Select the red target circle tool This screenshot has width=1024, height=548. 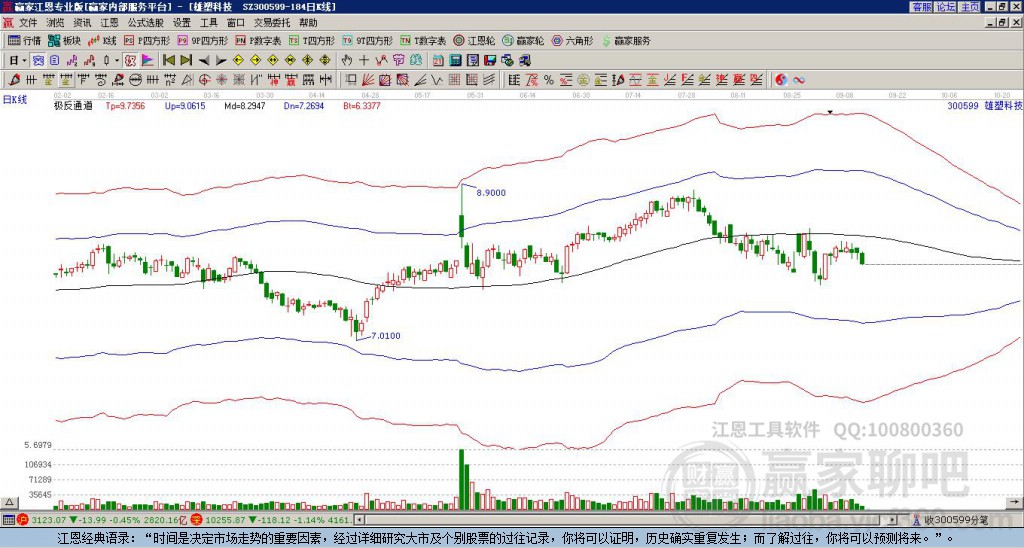[x=204, y=80]
